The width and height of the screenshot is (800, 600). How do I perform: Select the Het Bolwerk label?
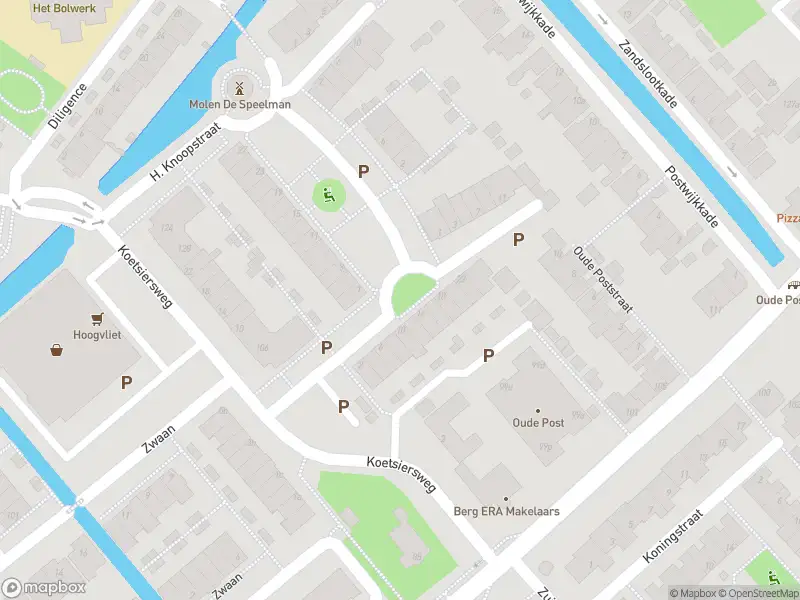(x=64, y=8)
